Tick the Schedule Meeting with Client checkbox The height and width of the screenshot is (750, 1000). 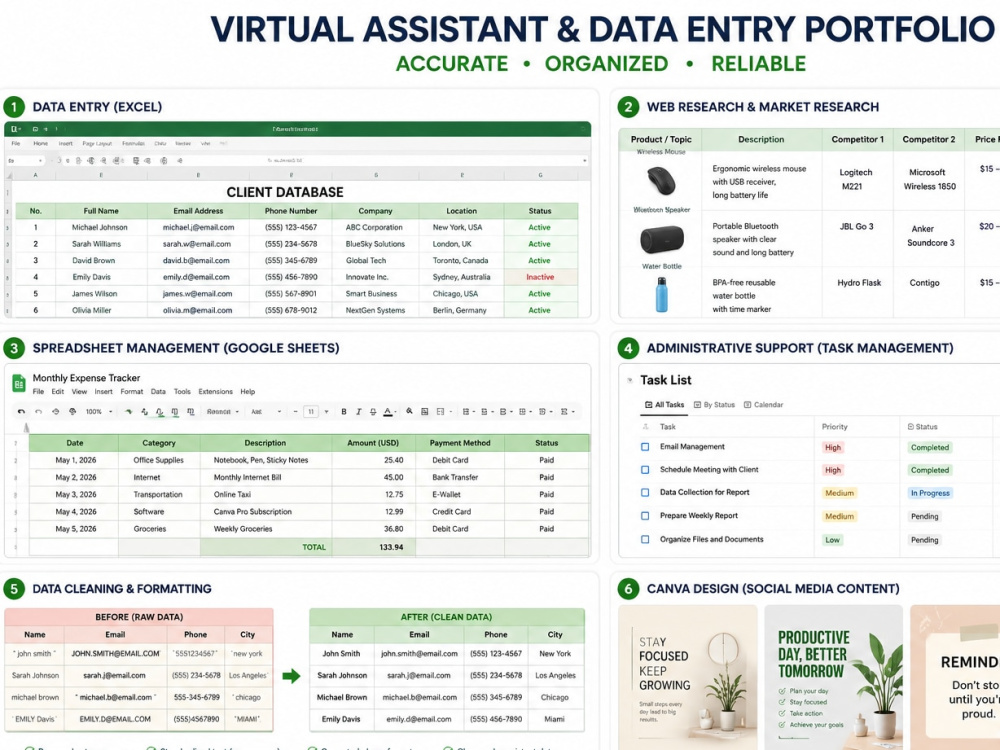645,469
